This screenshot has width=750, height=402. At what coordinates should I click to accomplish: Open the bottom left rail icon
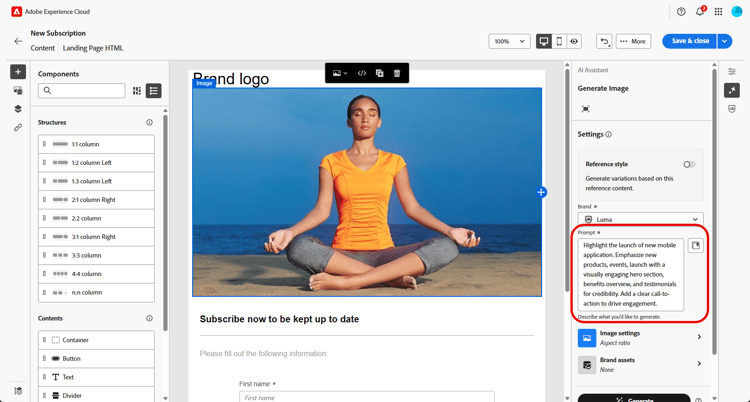point(18,391)
